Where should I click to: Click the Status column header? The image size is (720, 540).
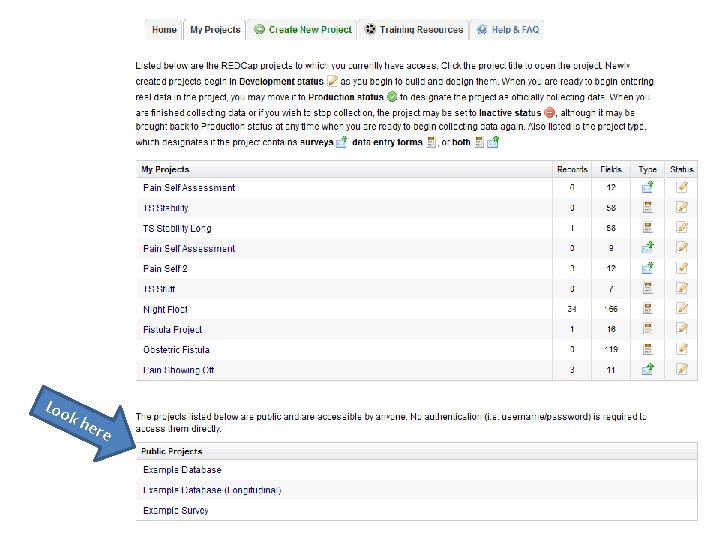click(681, 169)
